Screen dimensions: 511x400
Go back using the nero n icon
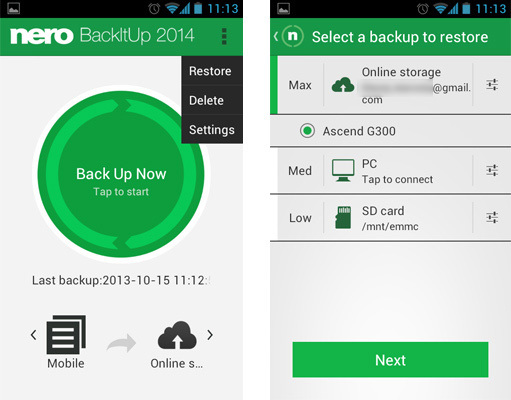pos(292,36)
